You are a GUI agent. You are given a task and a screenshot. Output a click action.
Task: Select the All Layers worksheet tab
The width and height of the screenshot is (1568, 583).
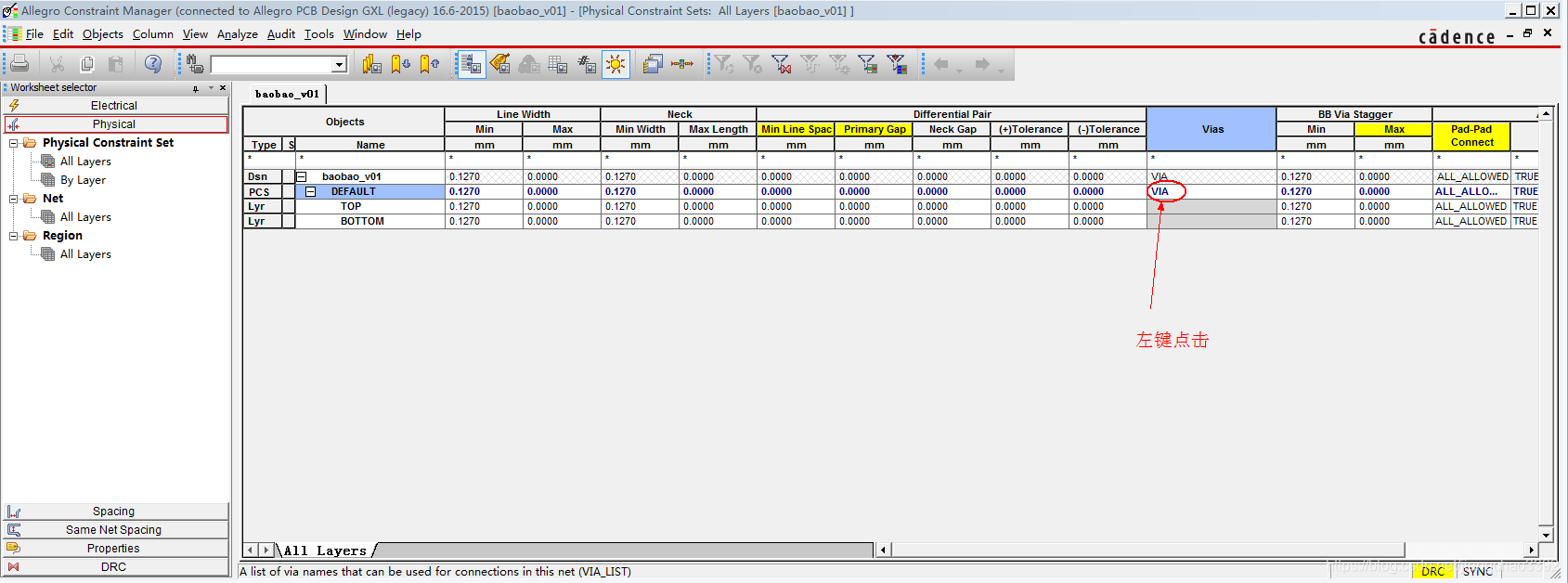[x=325, y=551]
